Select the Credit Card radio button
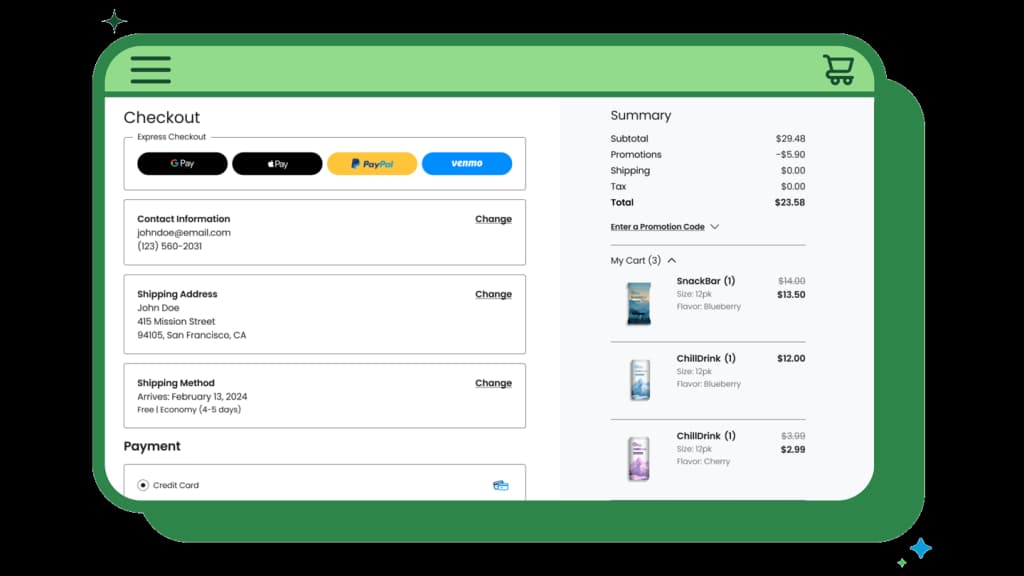 click(x=143, y=485)
